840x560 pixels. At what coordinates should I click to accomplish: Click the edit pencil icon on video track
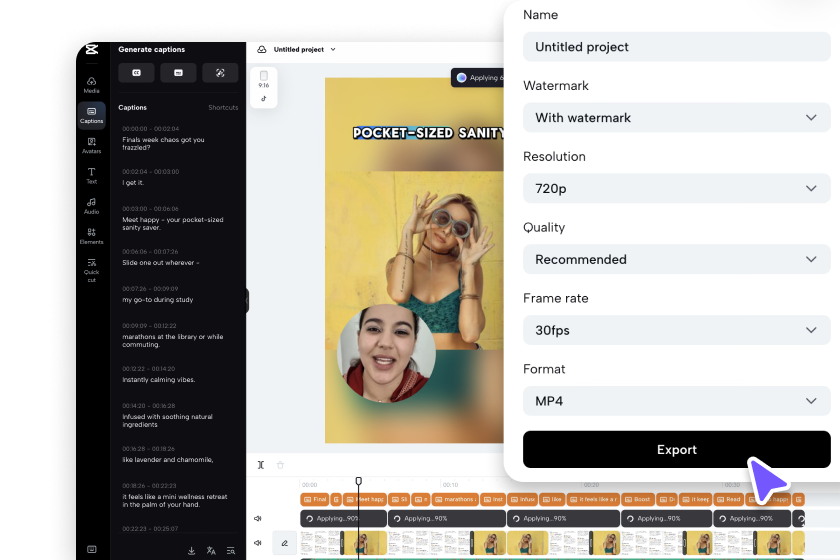pos(284,543)
